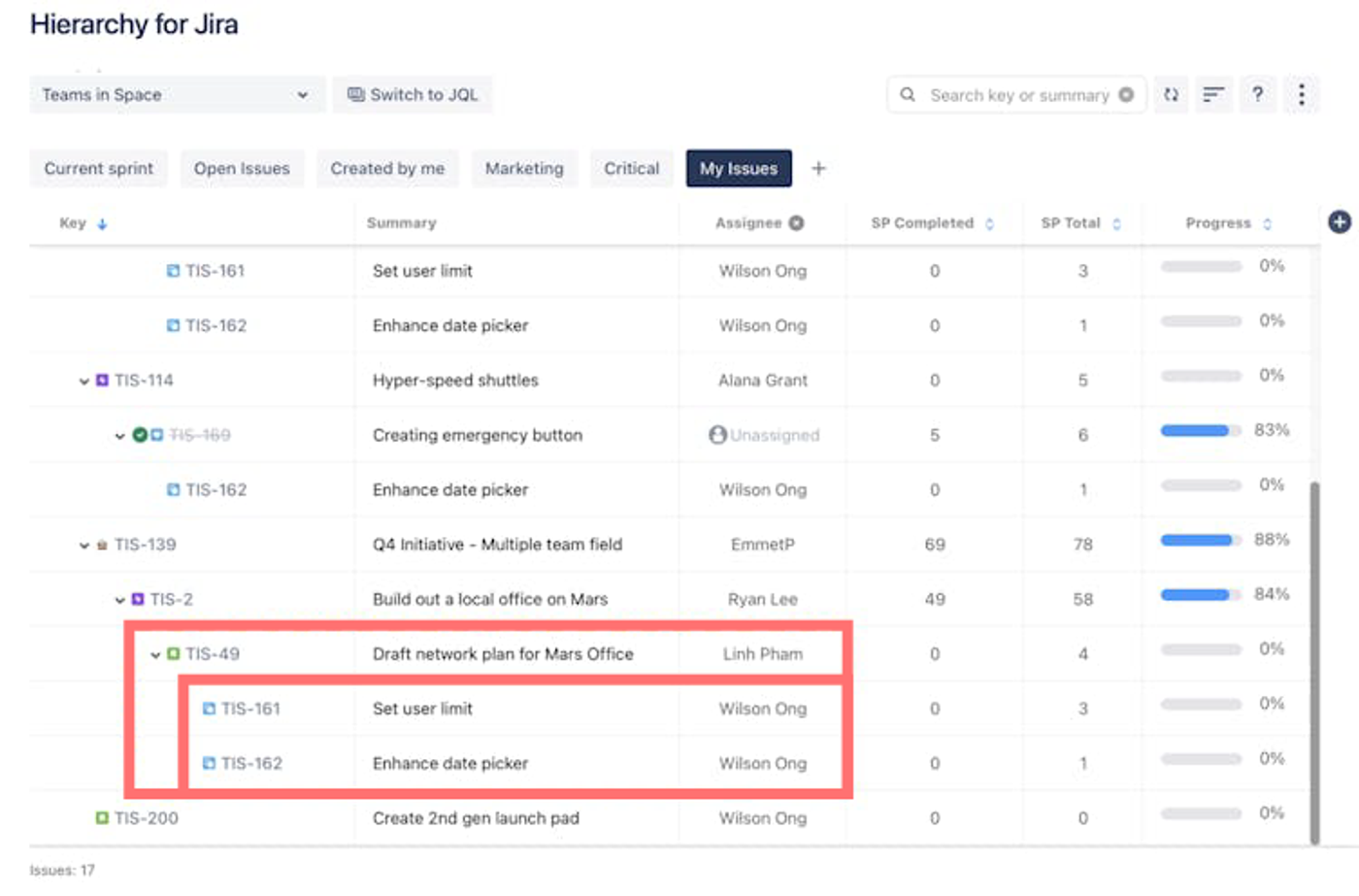This screenshot has width=1359, height=896.
Task: Switch to the Current sprint view
Action: pyautogui.click(x=98, y=168)
